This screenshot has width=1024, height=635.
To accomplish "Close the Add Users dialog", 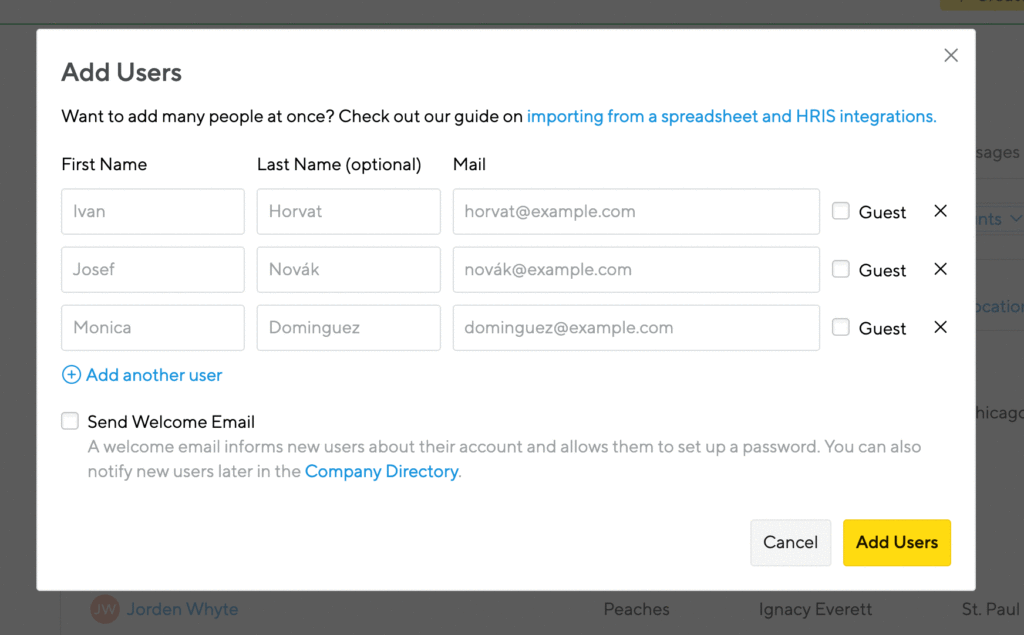I will coord(951,56).
